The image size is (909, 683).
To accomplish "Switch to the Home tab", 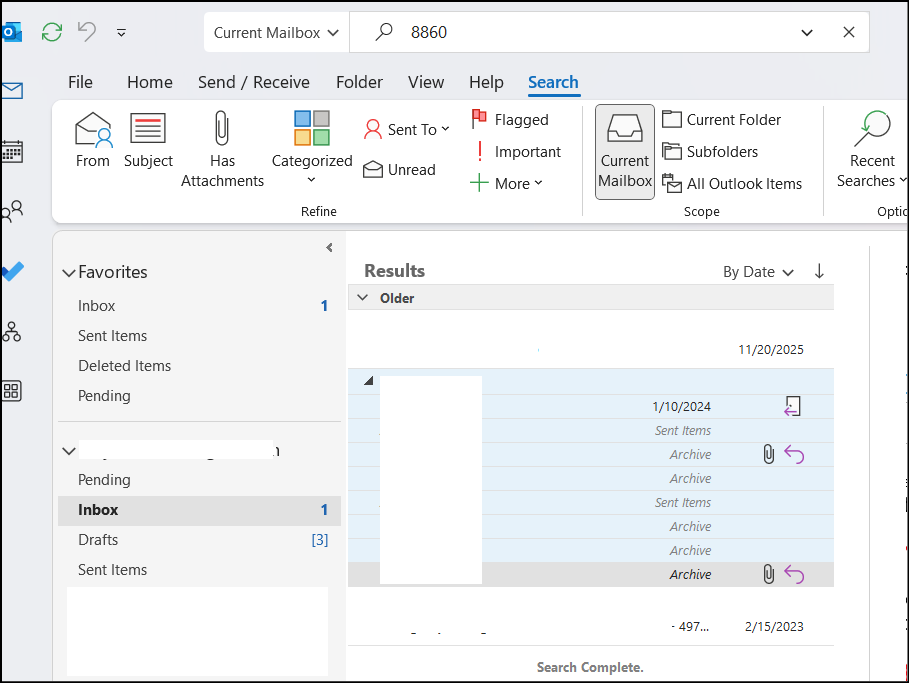I will tap(150, 82).
